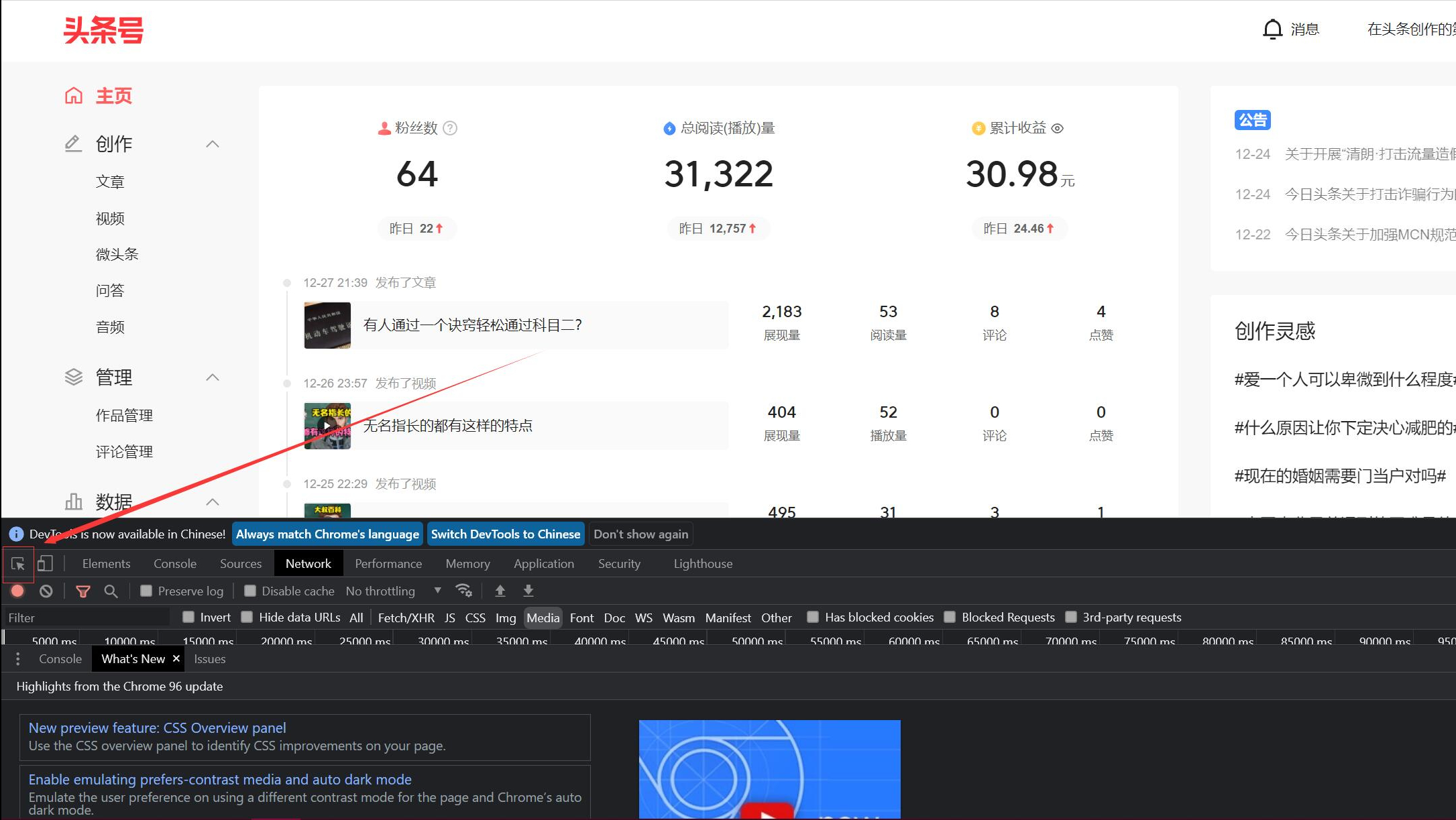Image resolution: width=1456 pixels, height=820 pixels.
Task: Open the network search magnifier icon
Action: (x=111, y=591)
